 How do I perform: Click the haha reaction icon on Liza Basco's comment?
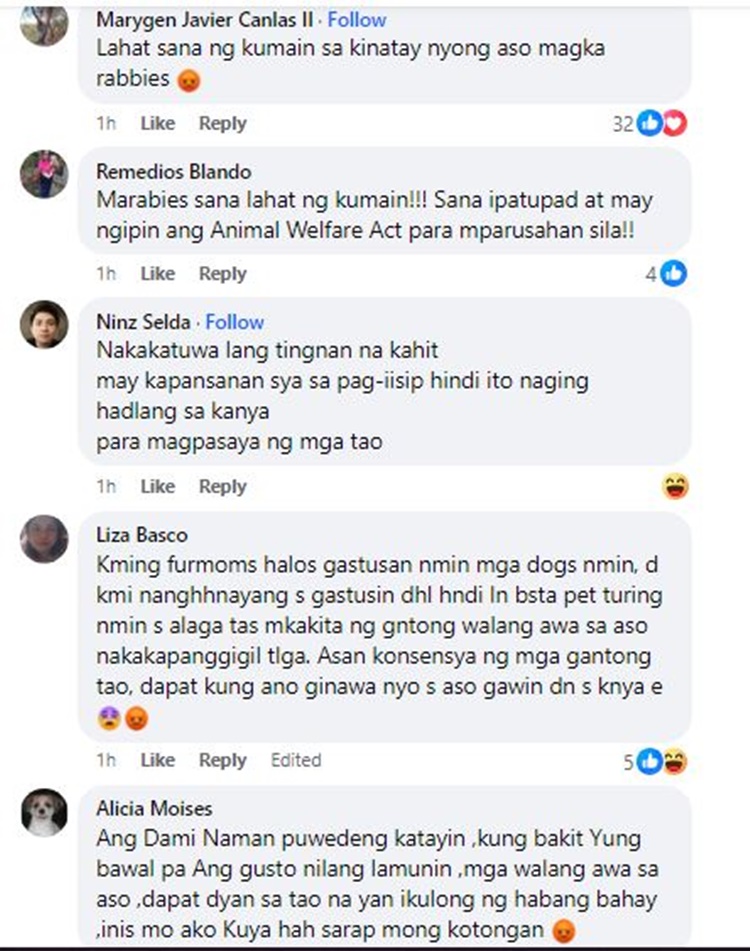[675, 761]
